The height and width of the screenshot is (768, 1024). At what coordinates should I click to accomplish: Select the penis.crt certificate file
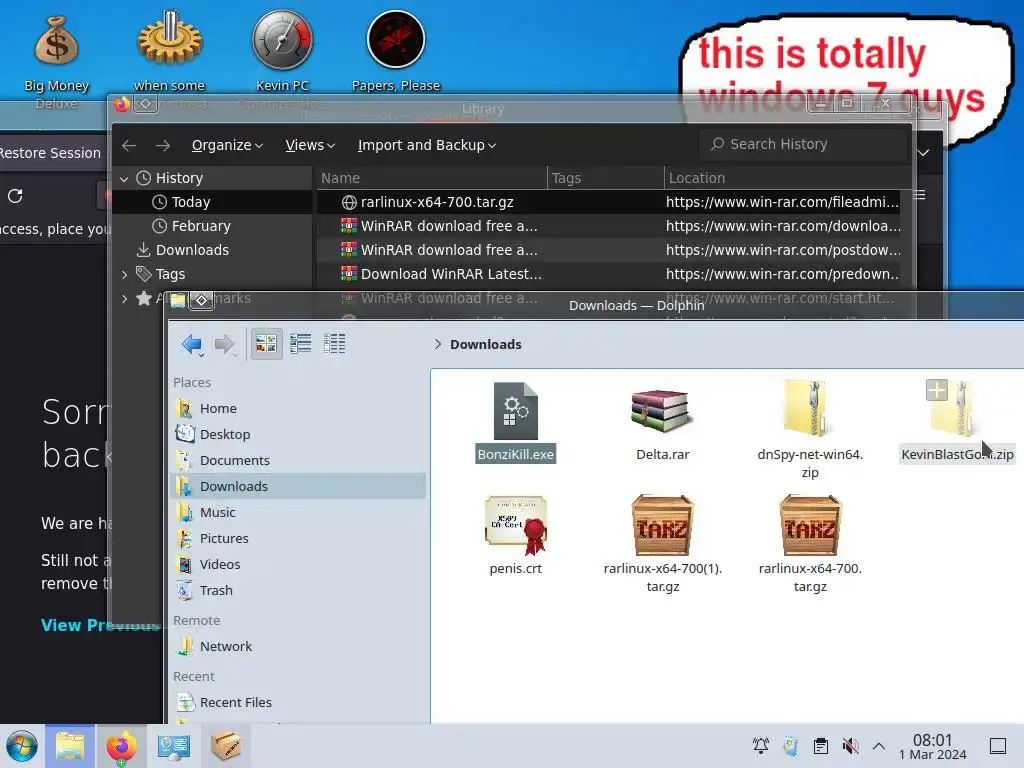(515, 534)
